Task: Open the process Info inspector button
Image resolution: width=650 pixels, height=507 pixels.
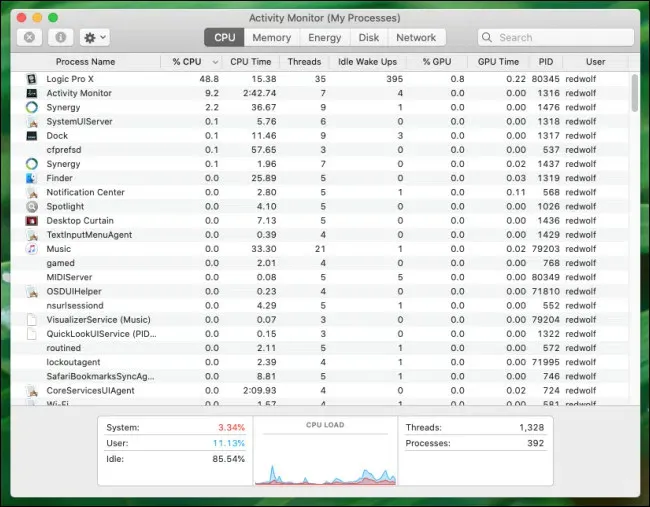Action: click(61, 38)
